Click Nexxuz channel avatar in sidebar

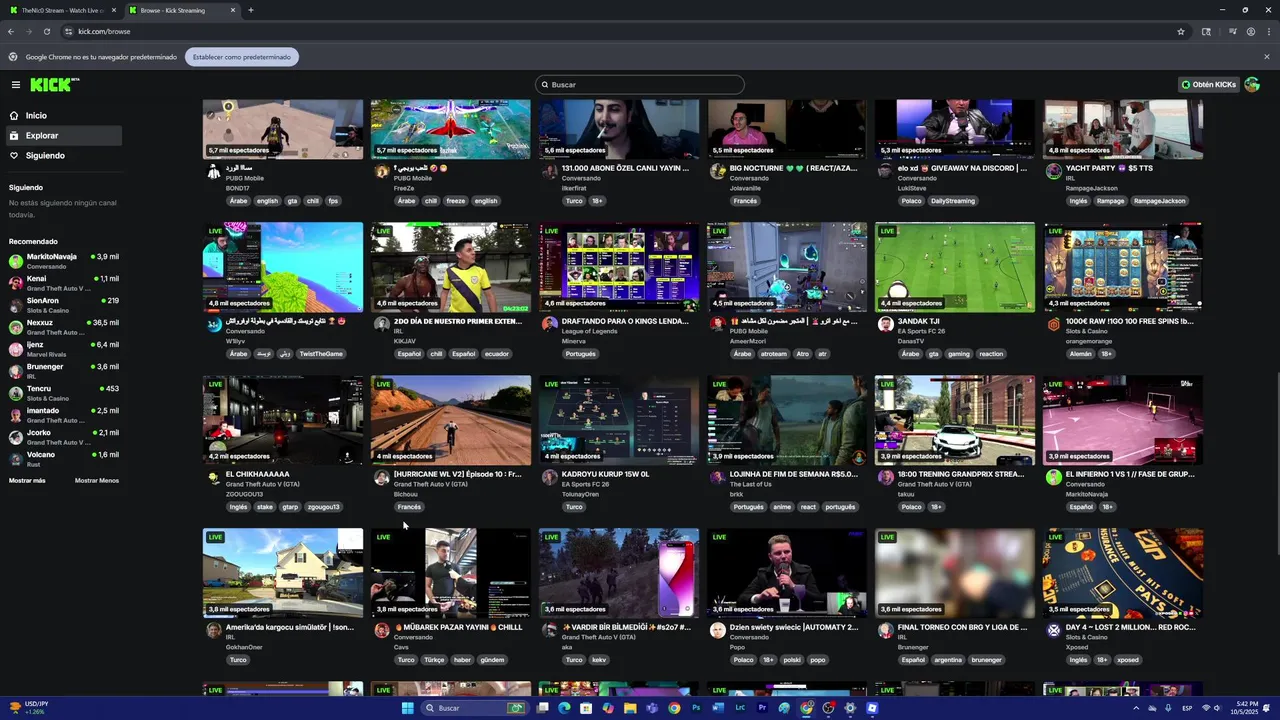16,327
